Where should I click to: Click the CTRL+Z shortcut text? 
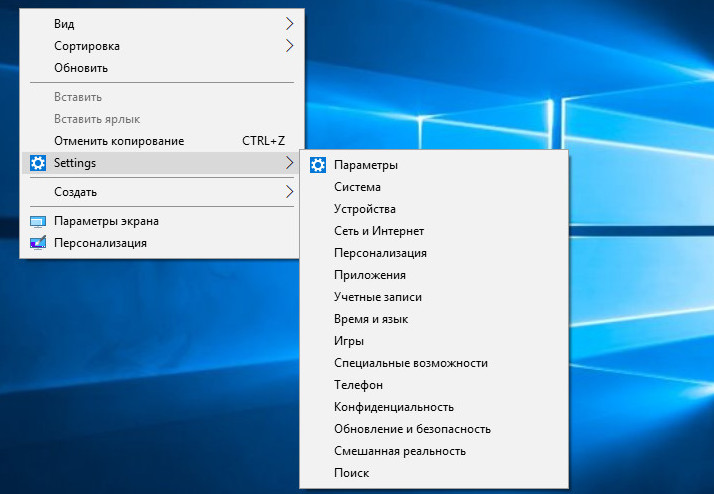[264, 141]
